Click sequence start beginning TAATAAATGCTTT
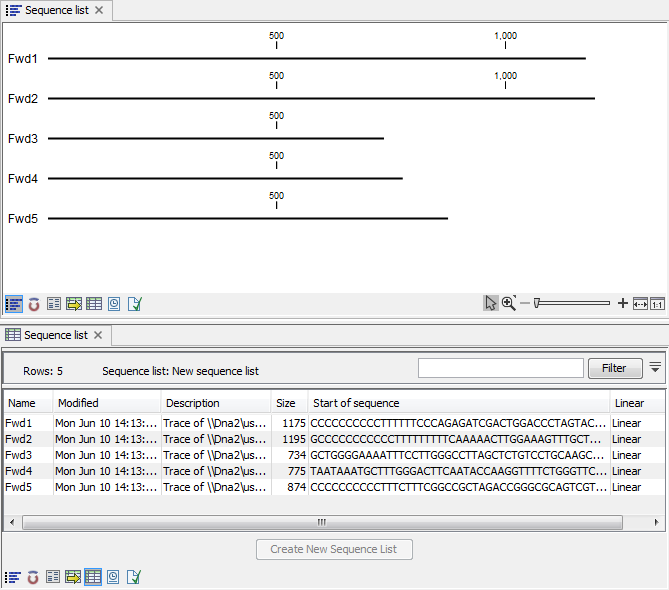669x590 pixels. pos(458,471)
